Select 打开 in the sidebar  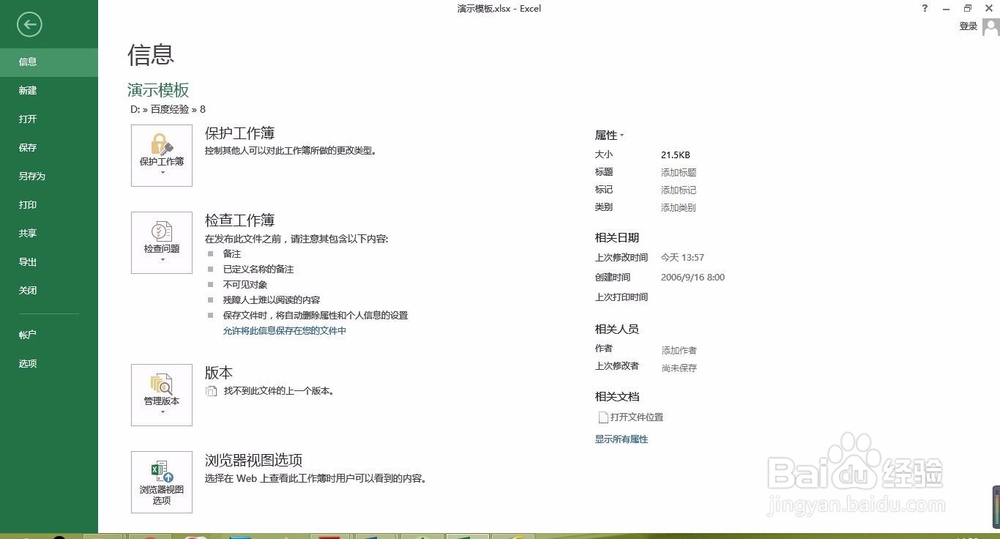(x=49, y=119)
